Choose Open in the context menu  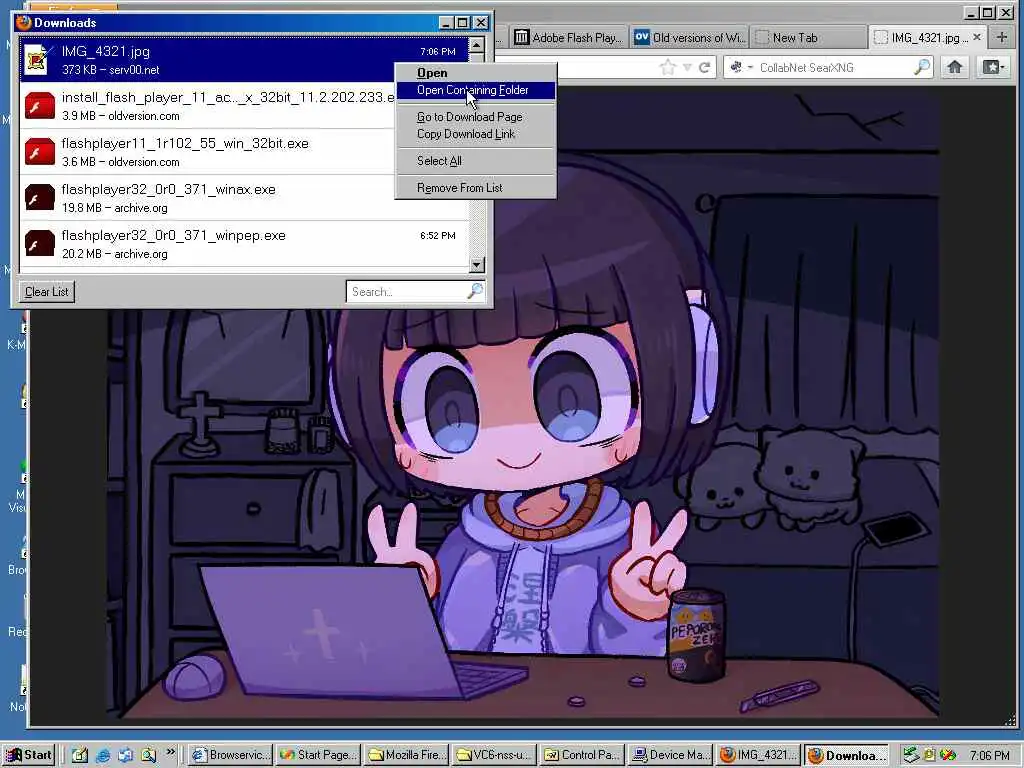tap(432, 73)
